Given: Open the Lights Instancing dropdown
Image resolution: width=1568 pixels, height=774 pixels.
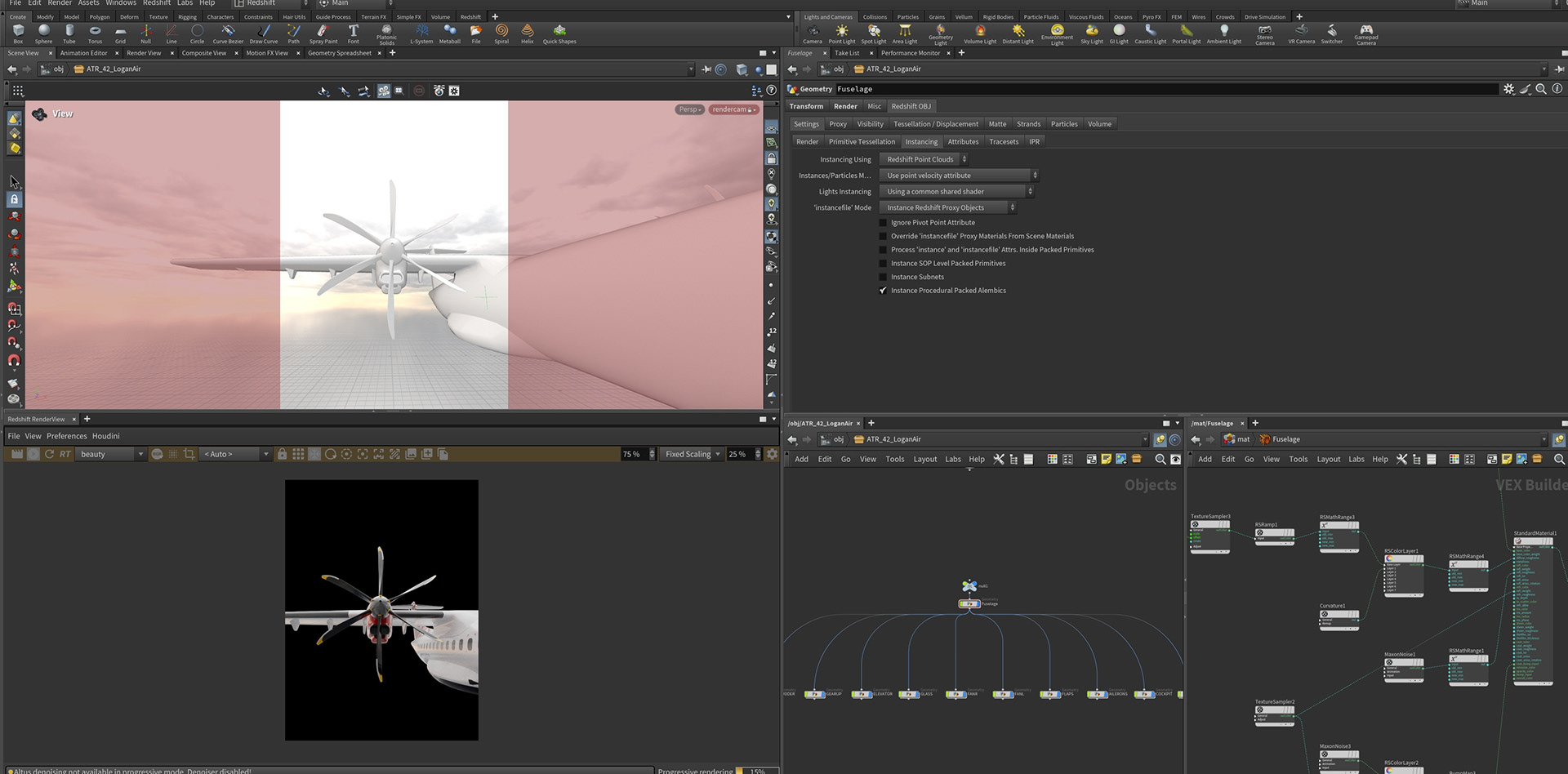Looking at the screenshot, I should point(957,192).
